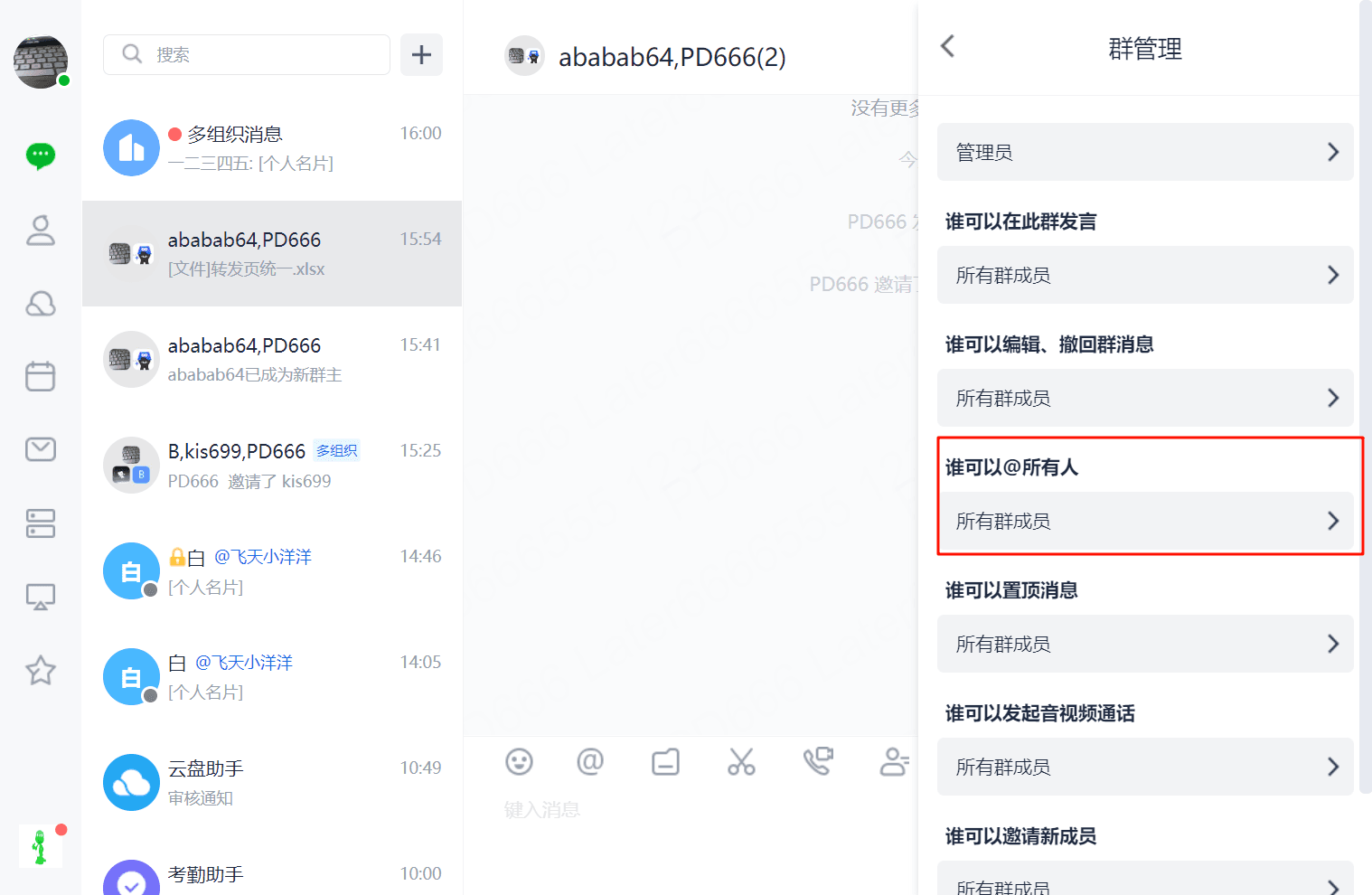
Task: Go back using the arrow in 群管理 header
Action: 947,46
